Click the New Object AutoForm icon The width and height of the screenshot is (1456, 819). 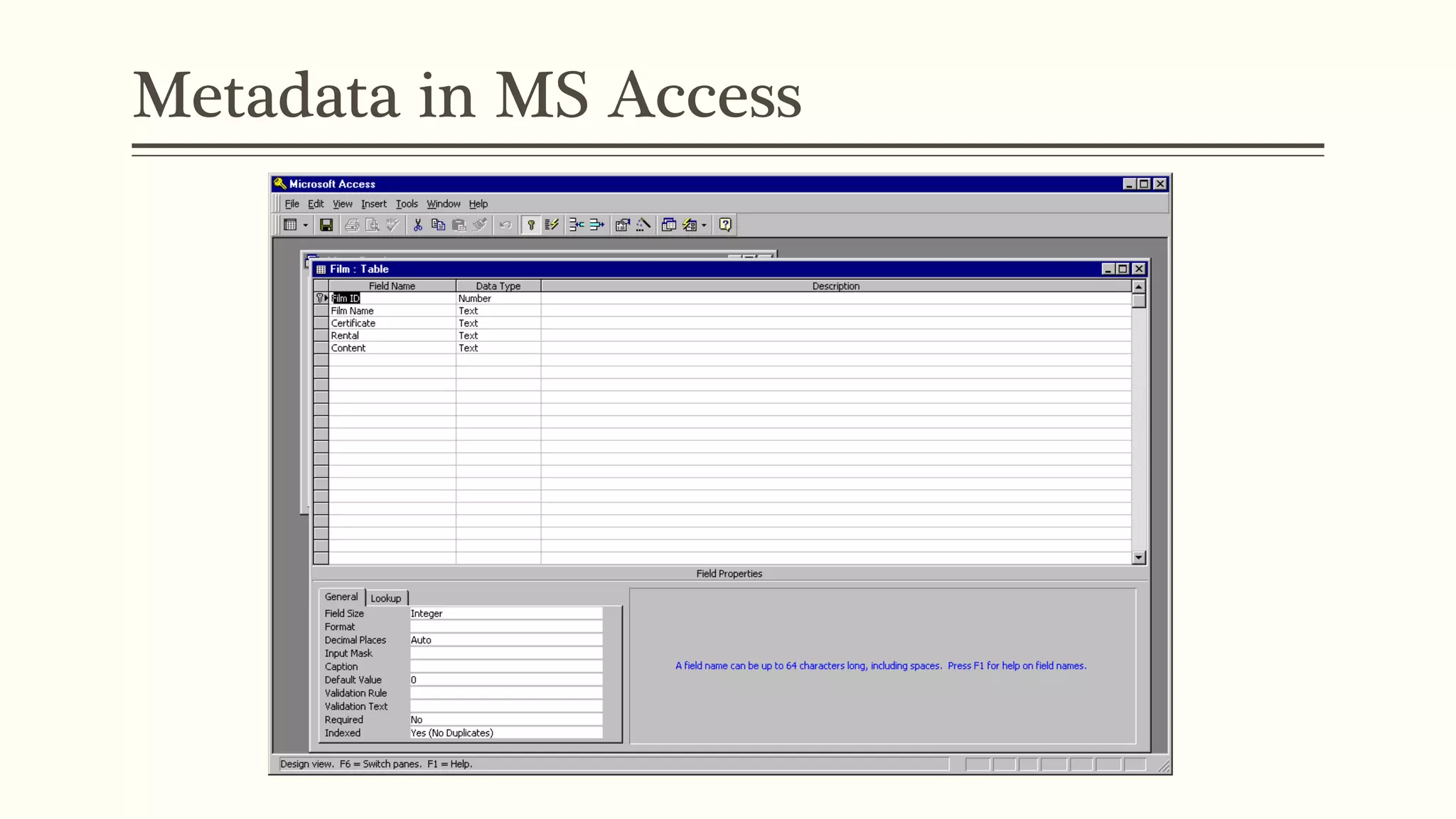click(690, 225)
